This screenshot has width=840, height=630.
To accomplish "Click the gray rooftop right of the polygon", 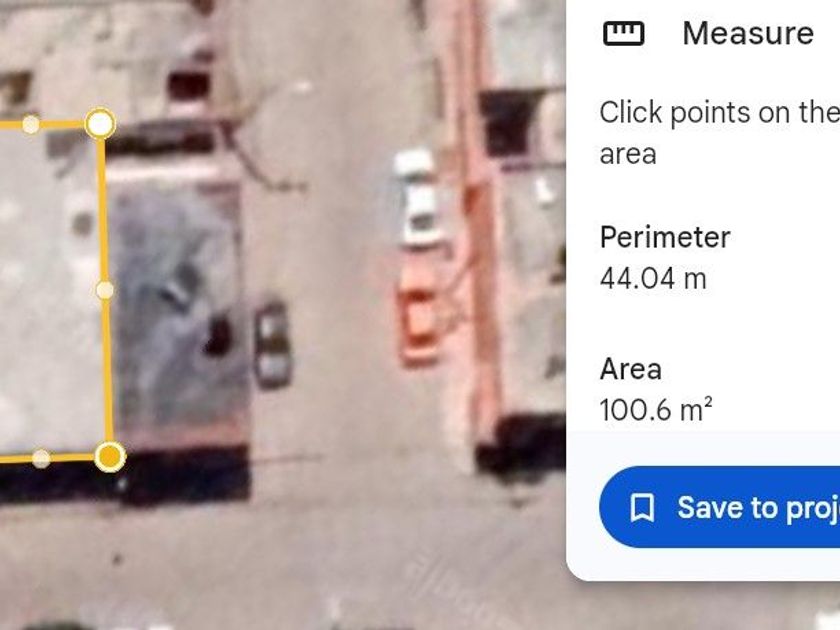I will pos(177,305).
